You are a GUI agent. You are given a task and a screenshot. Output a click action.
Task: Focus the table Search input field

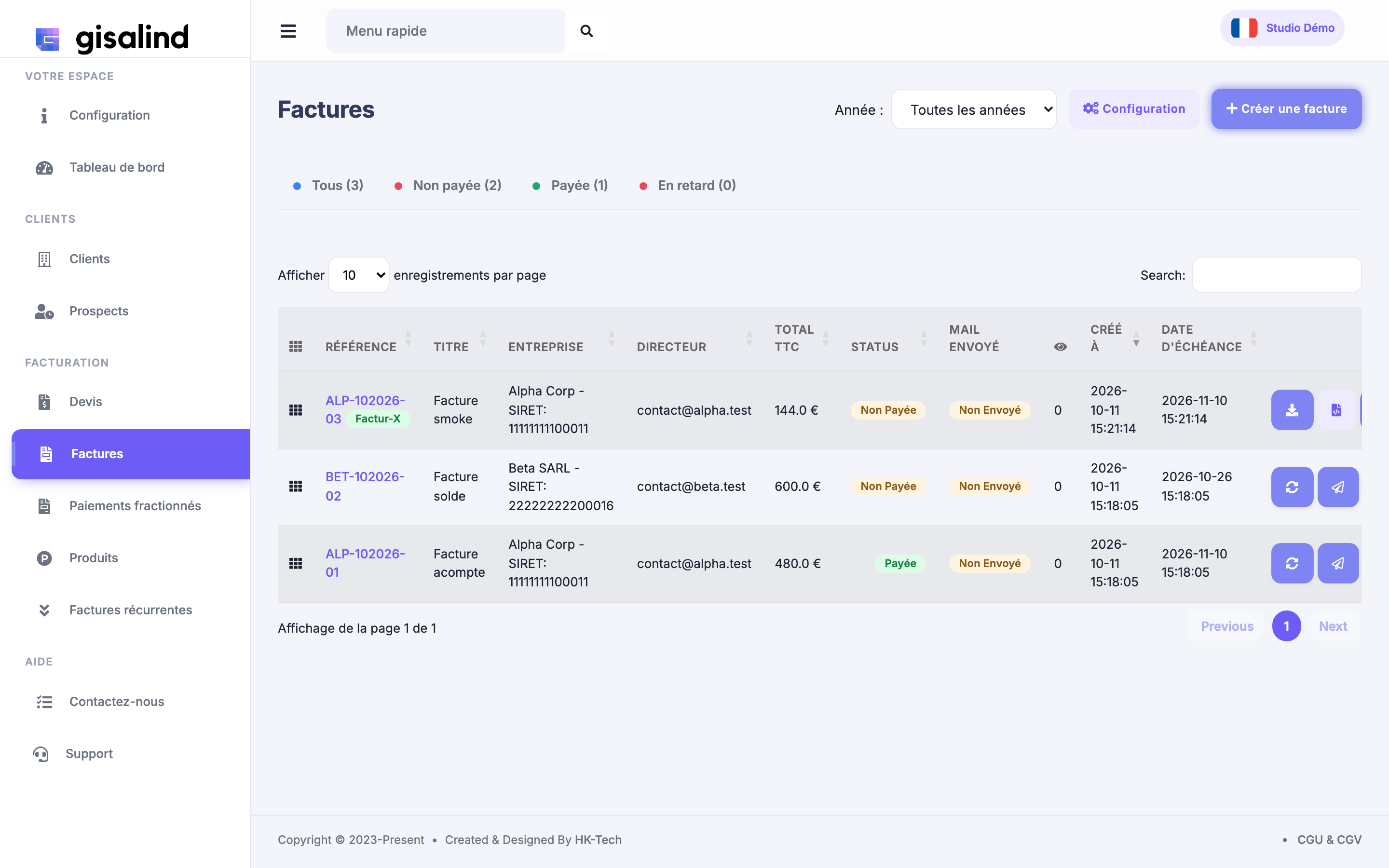(1277, 275)
